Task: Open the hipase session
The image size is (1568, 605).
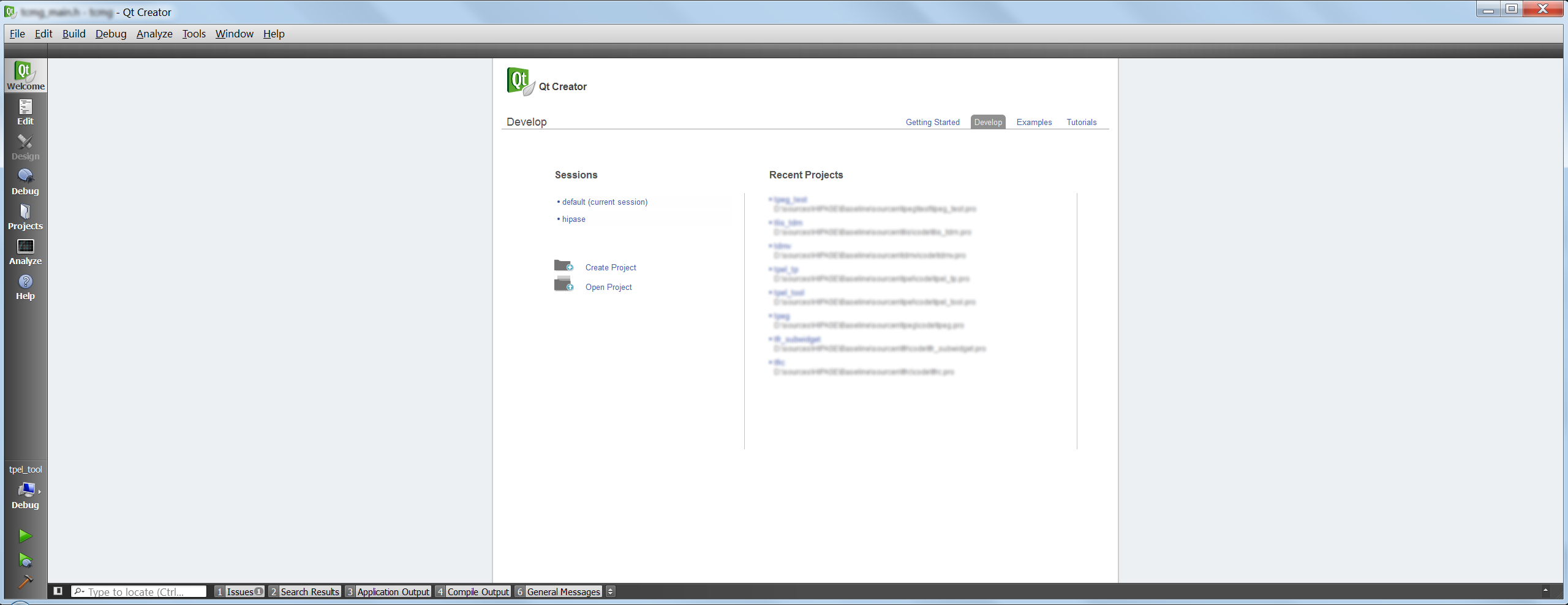Action: click(x=574, y=219)
